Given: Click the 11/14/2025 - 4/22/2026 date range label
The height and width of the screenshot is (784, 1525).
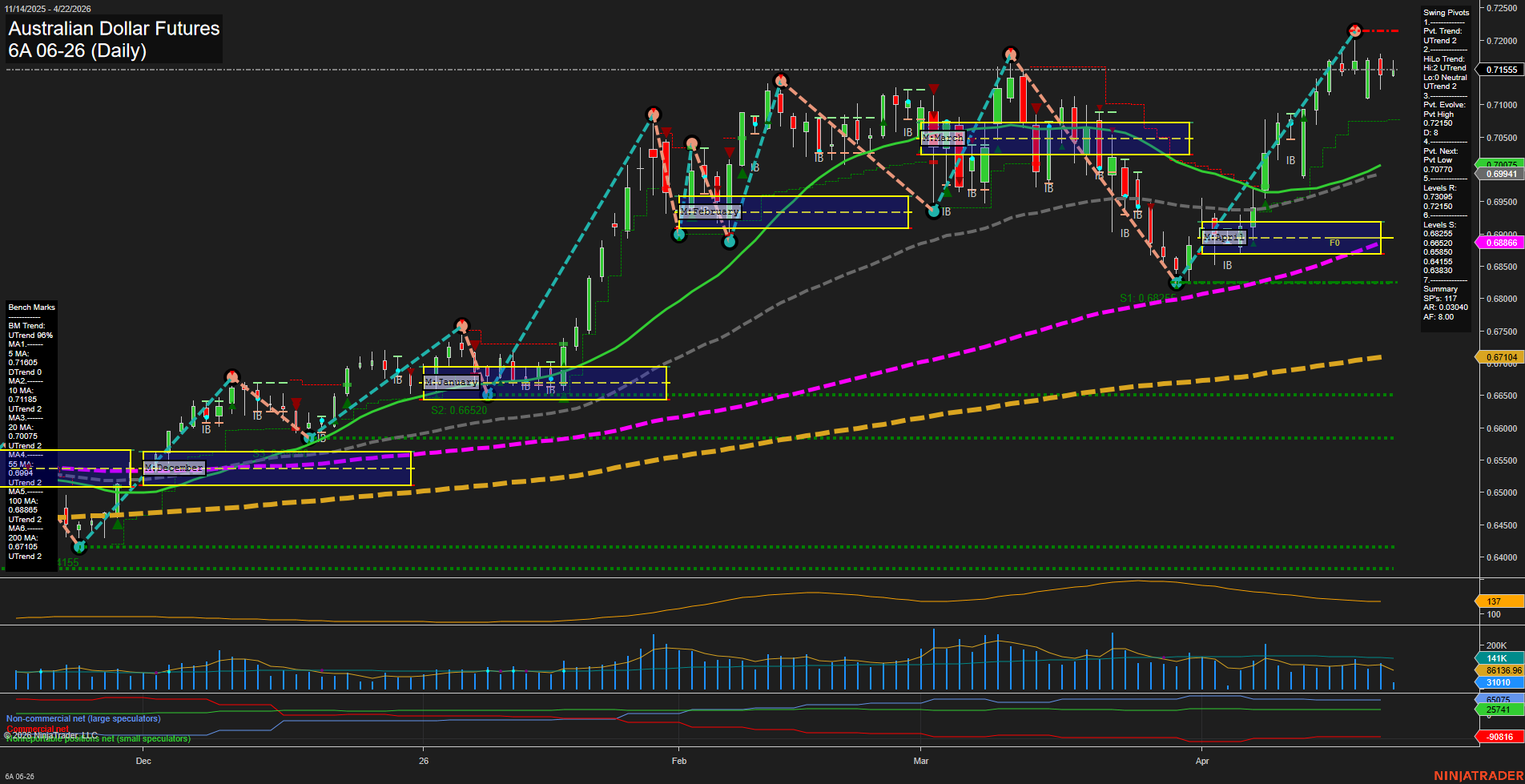Looking at the screenshot, I should [x=49, y=7].
